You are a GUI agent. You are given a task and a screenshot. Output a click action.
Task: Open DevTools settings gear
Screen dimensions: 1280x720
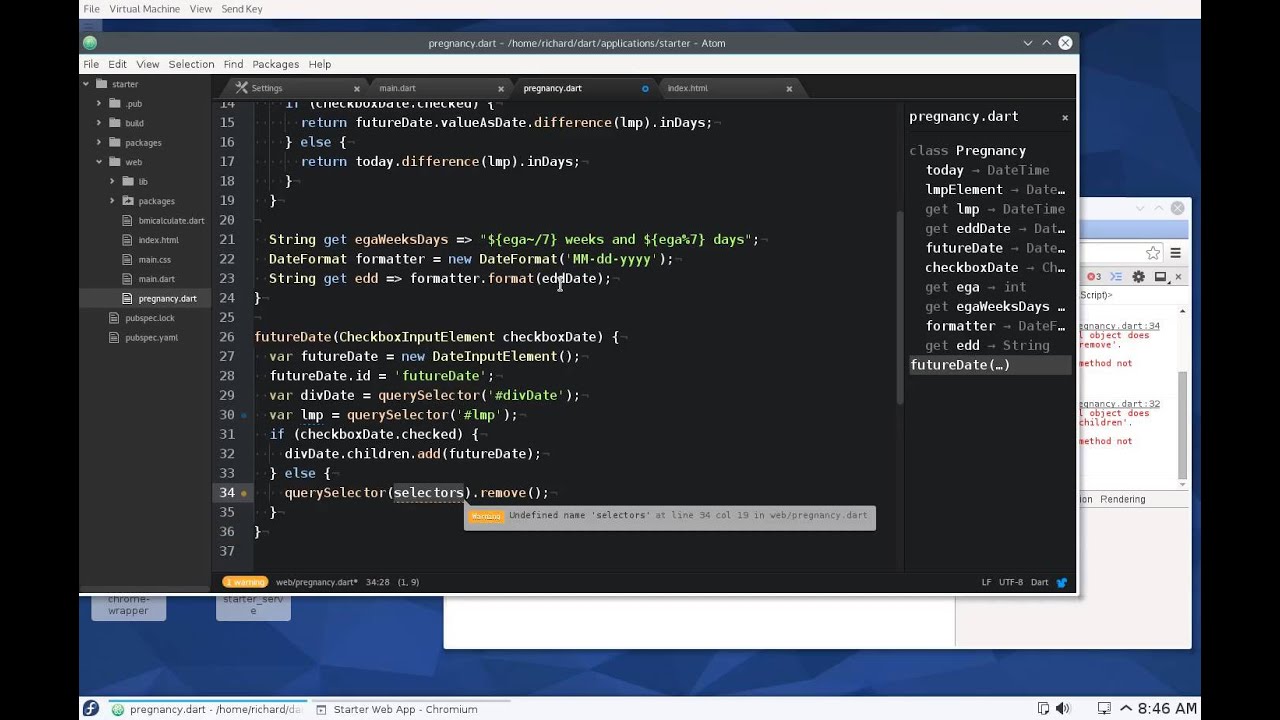point(1138,277)
